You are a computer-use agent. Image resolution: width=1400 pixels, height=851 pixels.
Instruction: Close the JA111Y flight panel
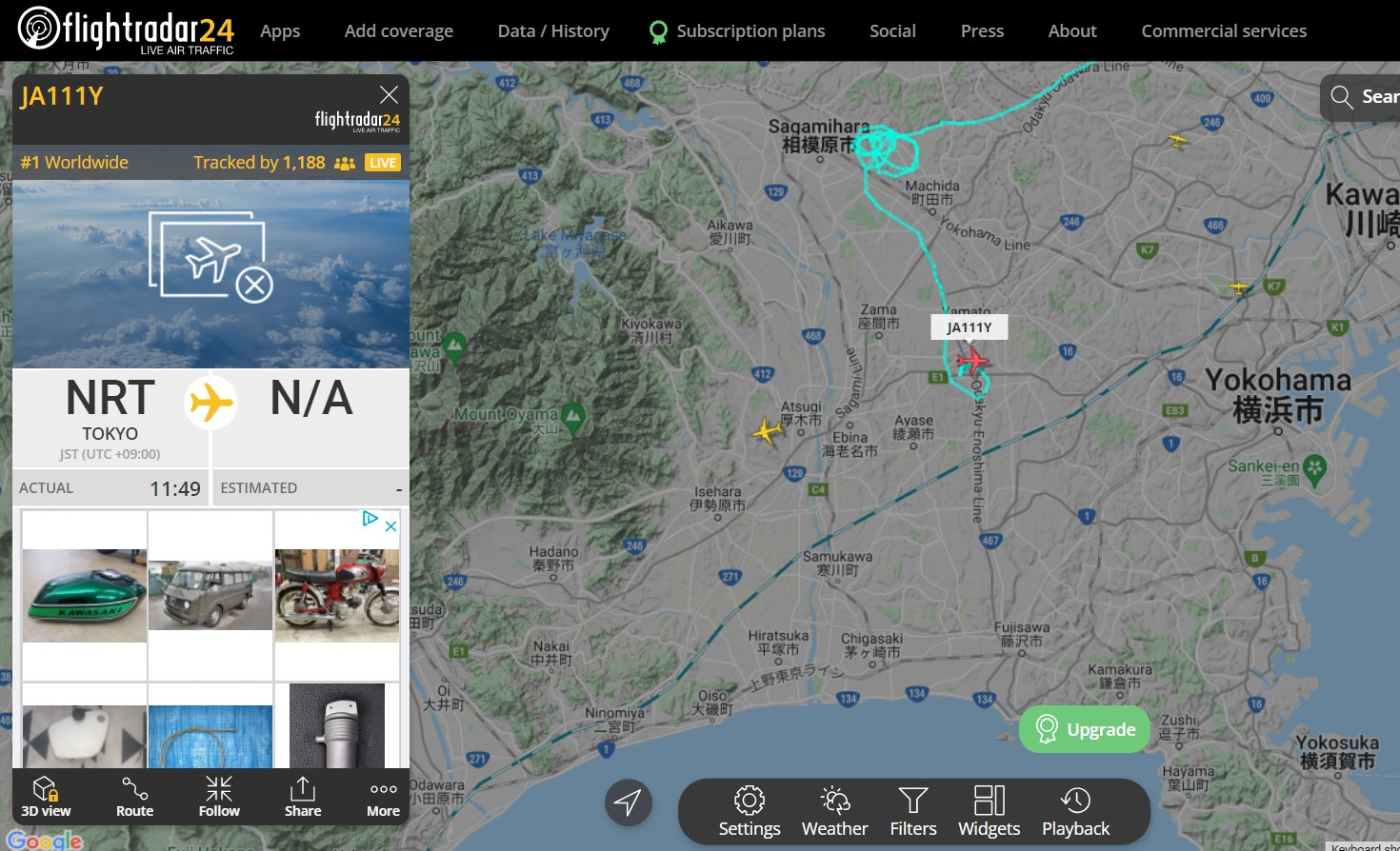[389, 94]
